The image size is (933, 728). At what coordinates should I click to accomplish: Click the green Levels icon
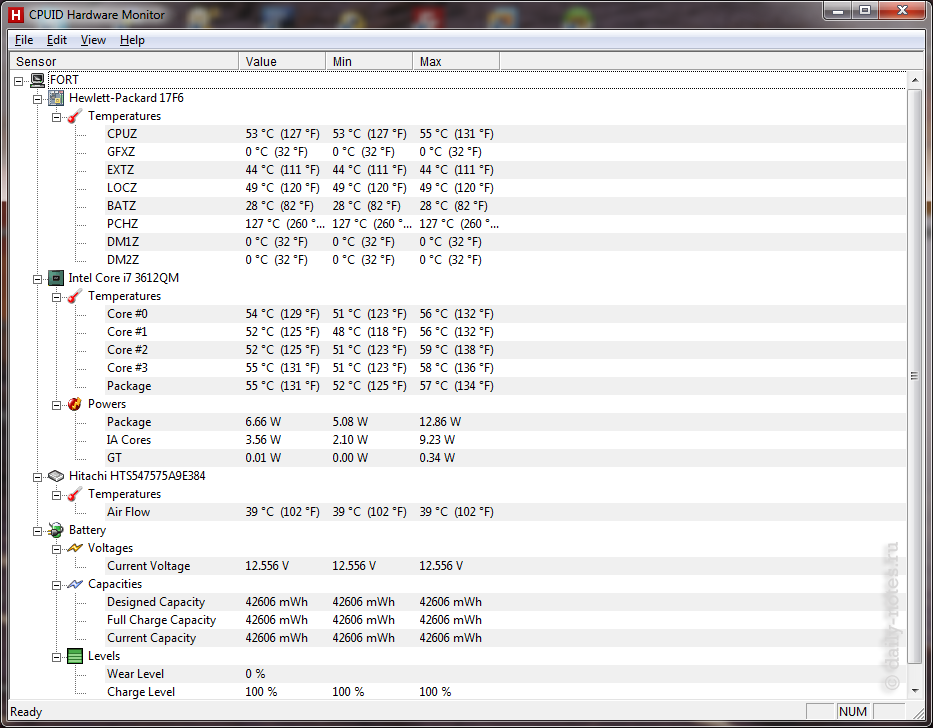click(75, 656)
